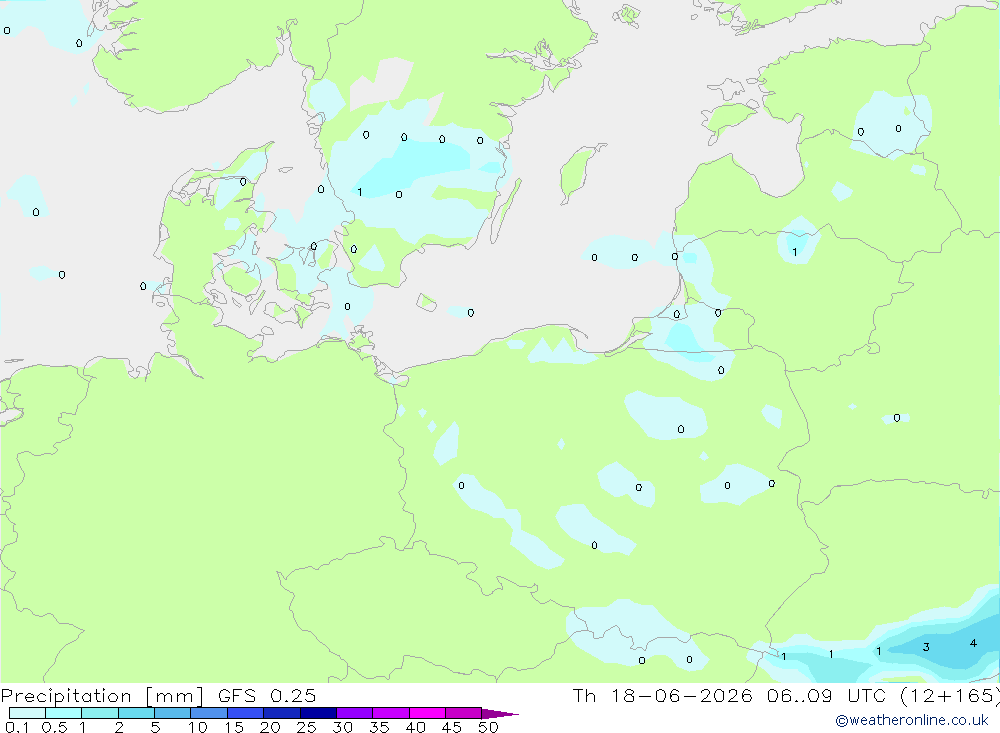Image resolution: width=1000 pixels, height=733 pixels.
Task: Choose the 2–5 mm legend color box
Action: pos(136,713)
